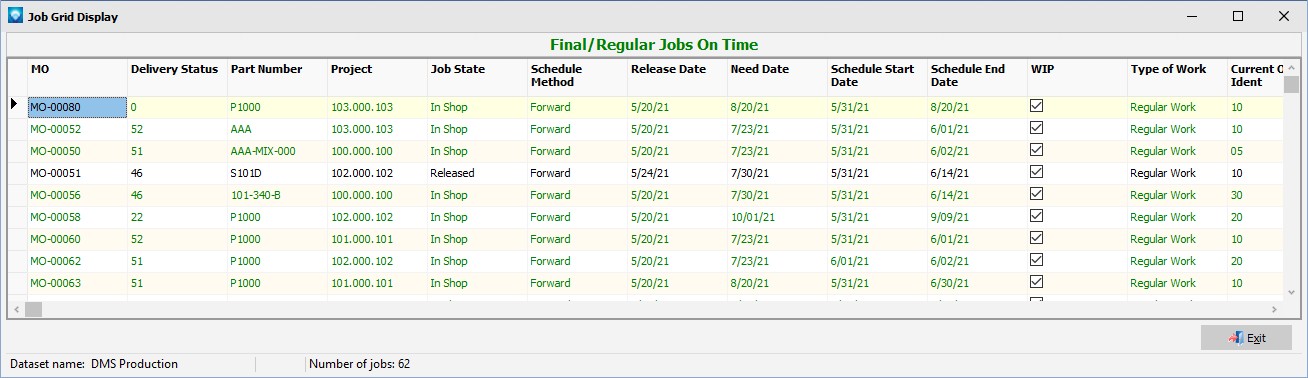
Task: Click the horizontal scrollbar left arrow
Action: coord(16,309)
